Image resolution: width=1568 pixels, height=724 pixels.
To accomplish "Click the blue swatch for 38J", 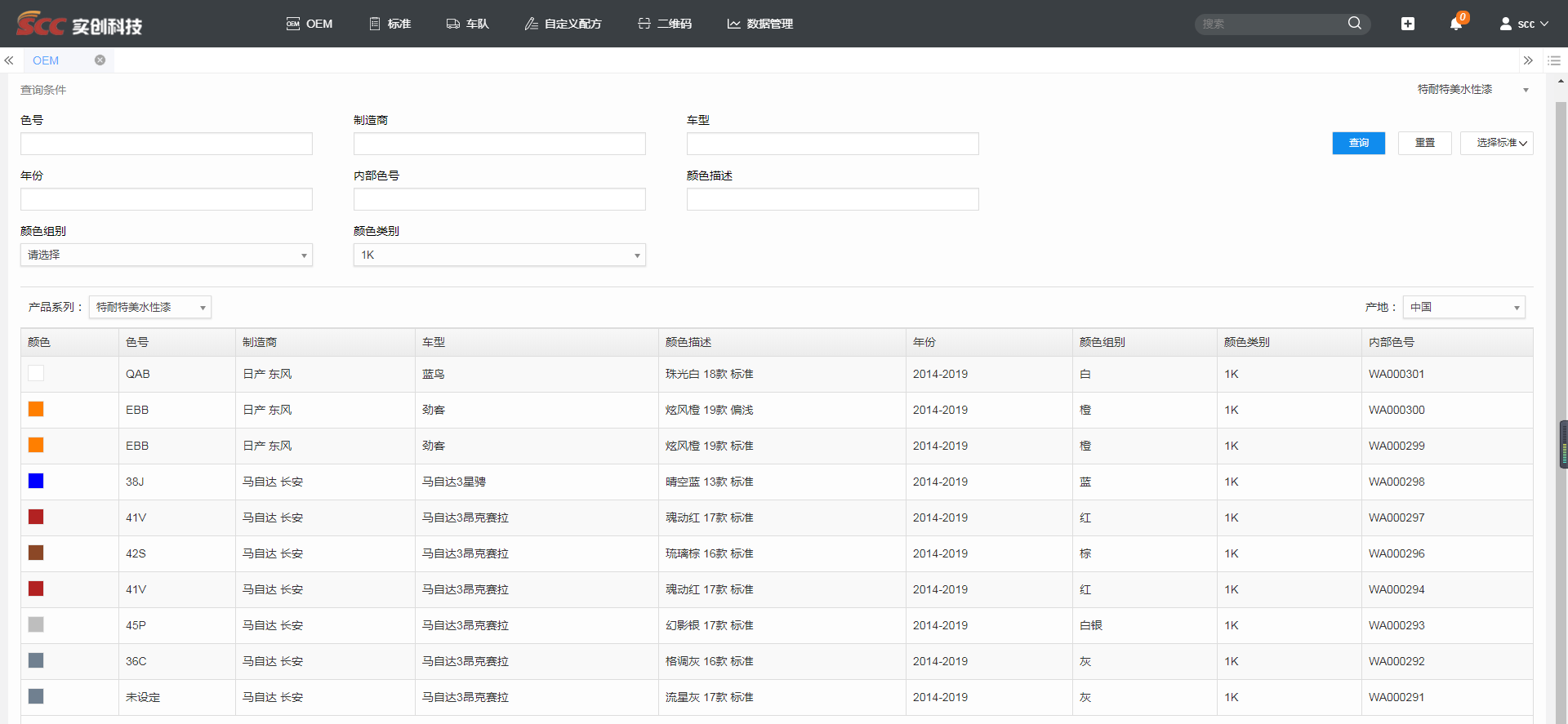I will 36,481.
